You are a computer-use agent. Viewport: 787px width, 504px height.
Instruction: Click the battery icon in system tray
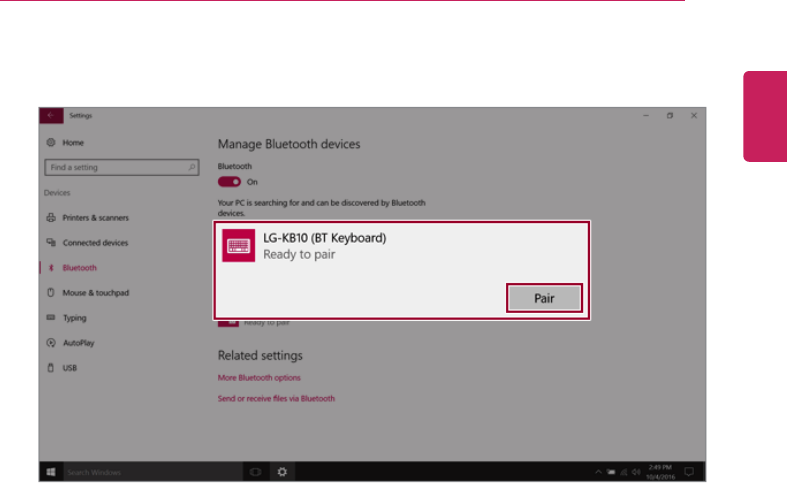pos(611,472)
